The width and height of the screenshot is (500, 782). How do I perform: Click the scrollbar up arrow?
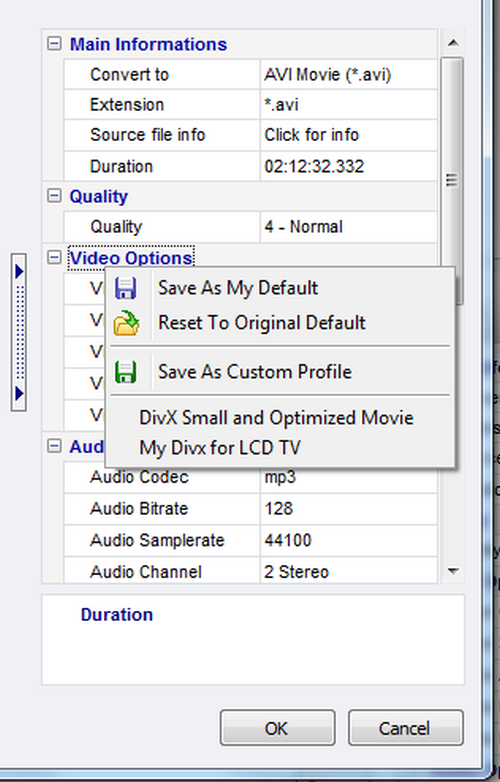point(453,43)
